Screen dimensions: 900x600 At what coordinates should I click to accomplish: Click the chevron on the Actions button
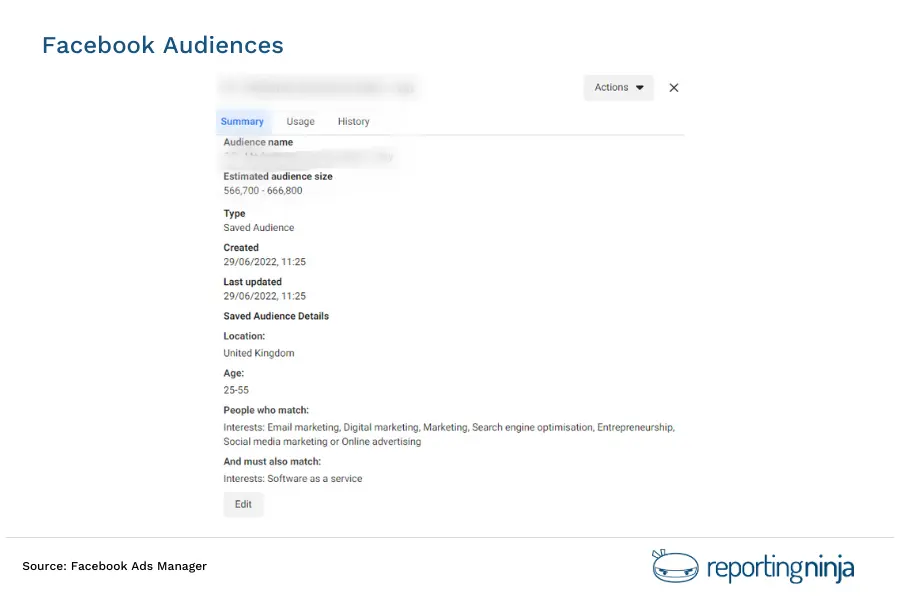tap(639, 88)
